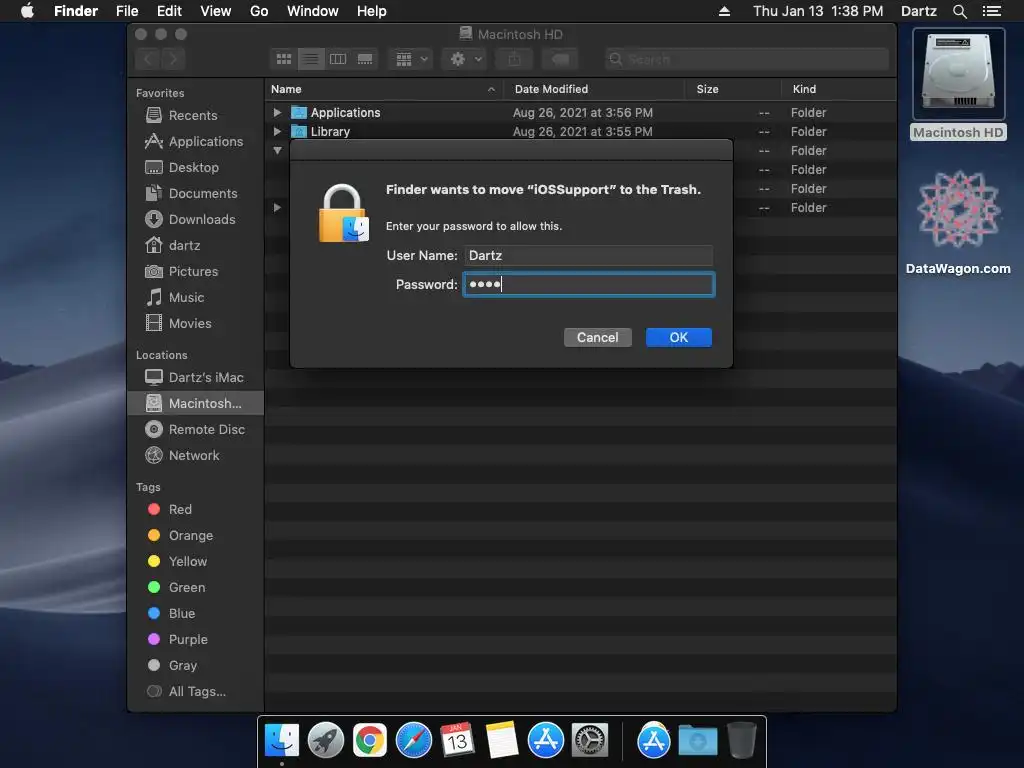Viewport: 1024px width, 768px height.
Task: Show All Tags in sidebar
Action: click(x=187, y=692)
